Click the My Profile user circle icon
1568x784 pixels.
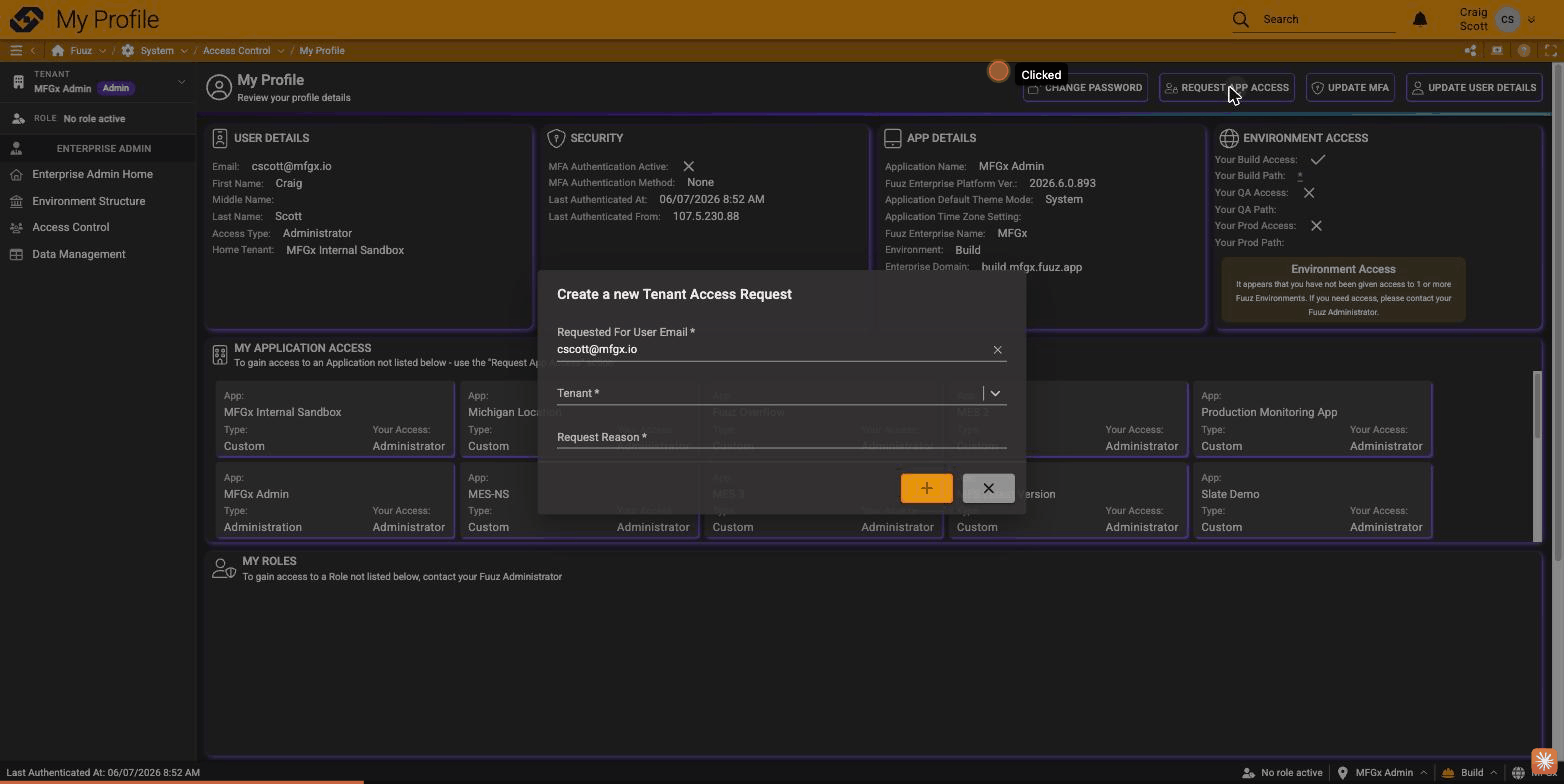(219, 88)
